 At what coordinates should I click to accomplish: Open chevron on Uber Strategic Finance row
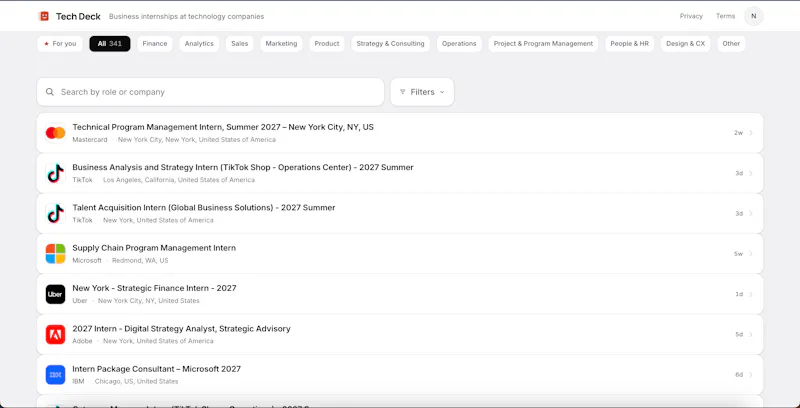point(751,294)
